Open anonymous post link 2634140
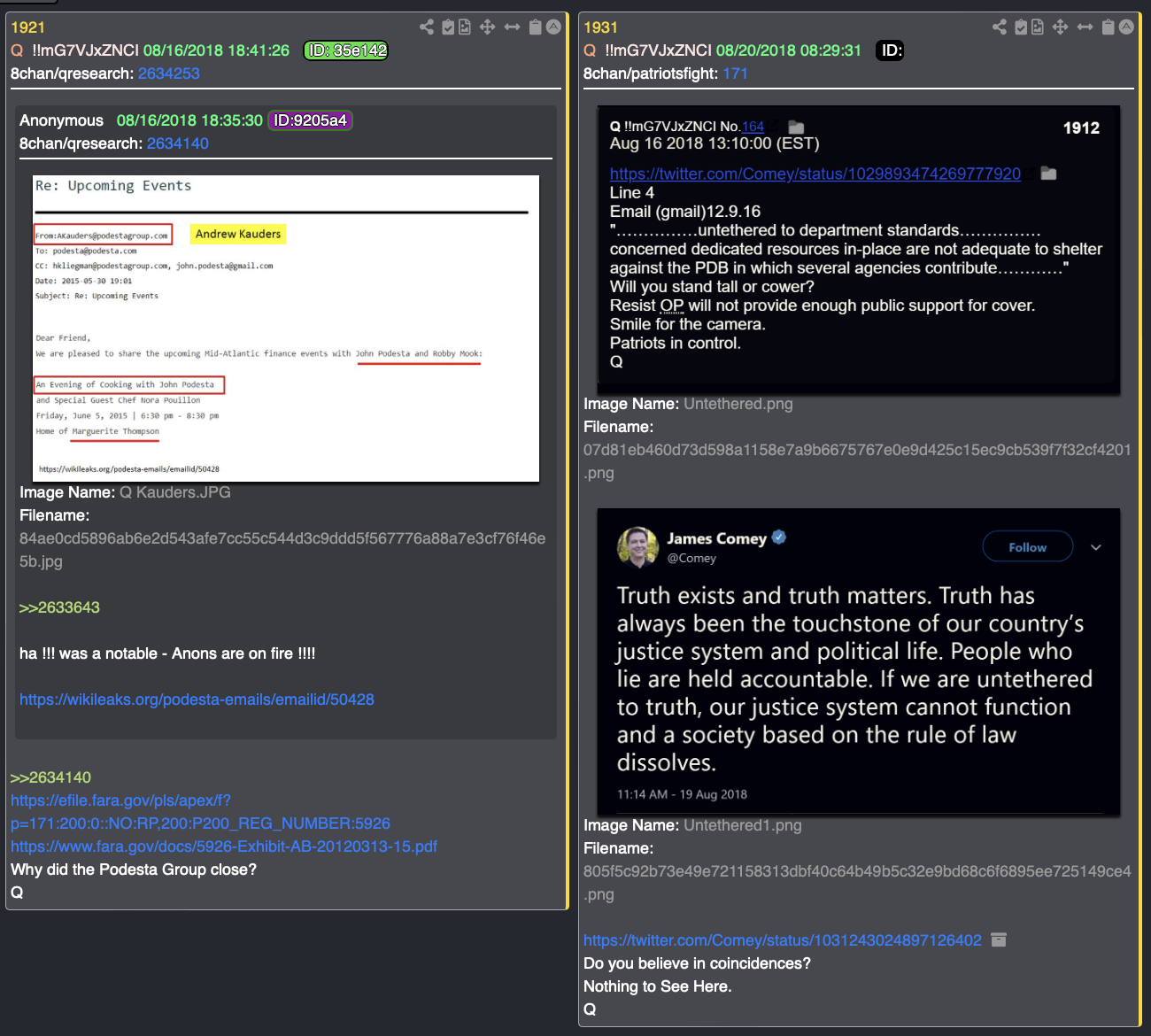The image size is (1151, 1036). coord(178,143)
